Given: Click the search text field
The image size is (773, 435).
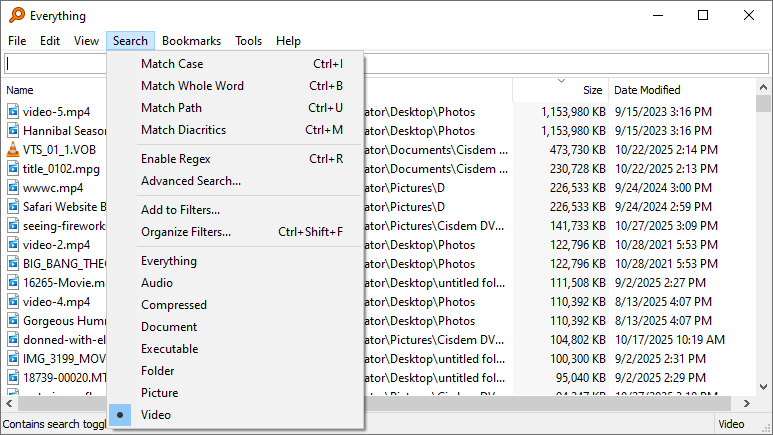Looking at the screenshot, I should coord(386,64).
